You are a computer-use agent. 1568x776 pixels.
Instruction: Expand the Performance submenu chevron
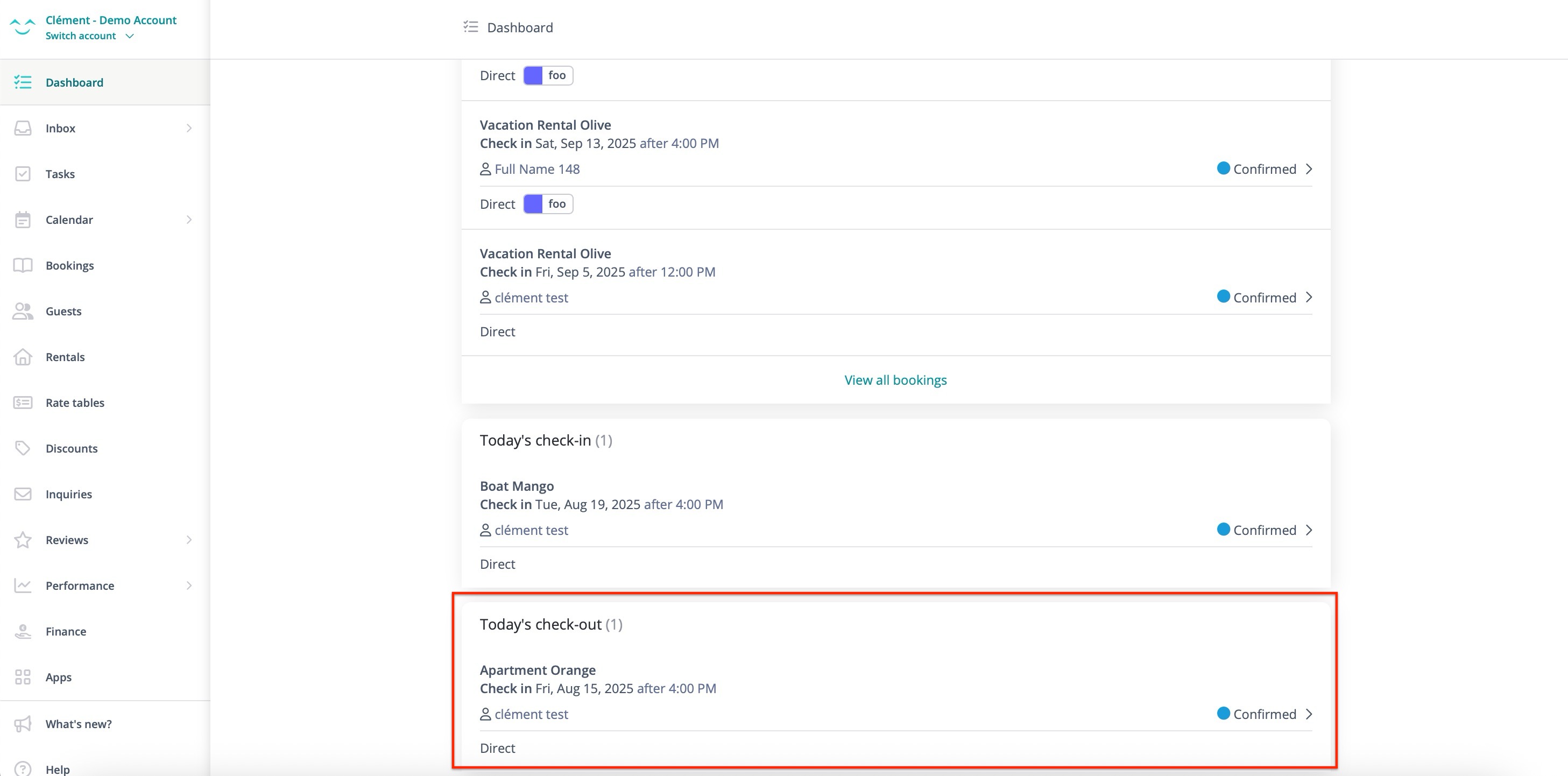[189, 585]
